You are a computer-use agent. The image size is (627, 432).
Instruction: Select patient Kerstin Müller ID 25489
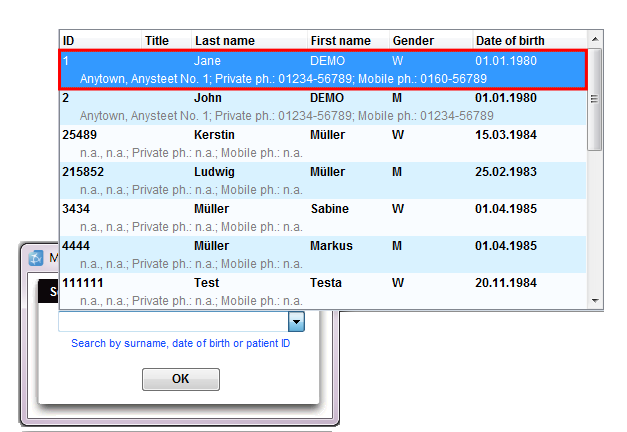[x=323, y=144]
